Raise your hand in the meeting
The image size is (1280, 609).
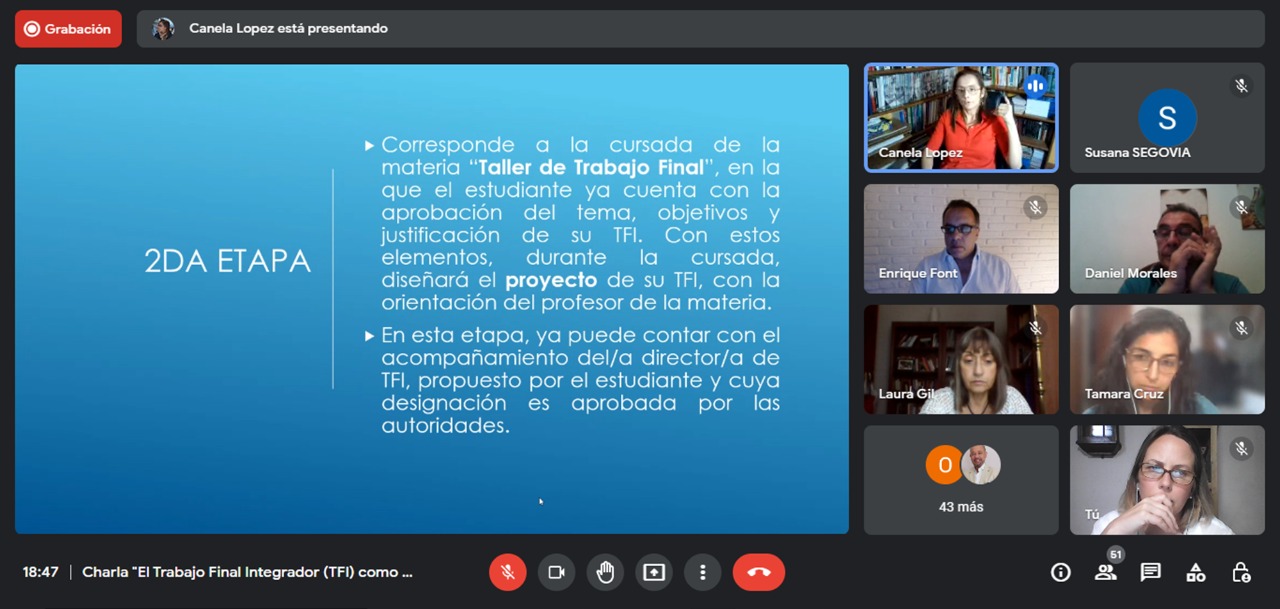tap(605, 572)
